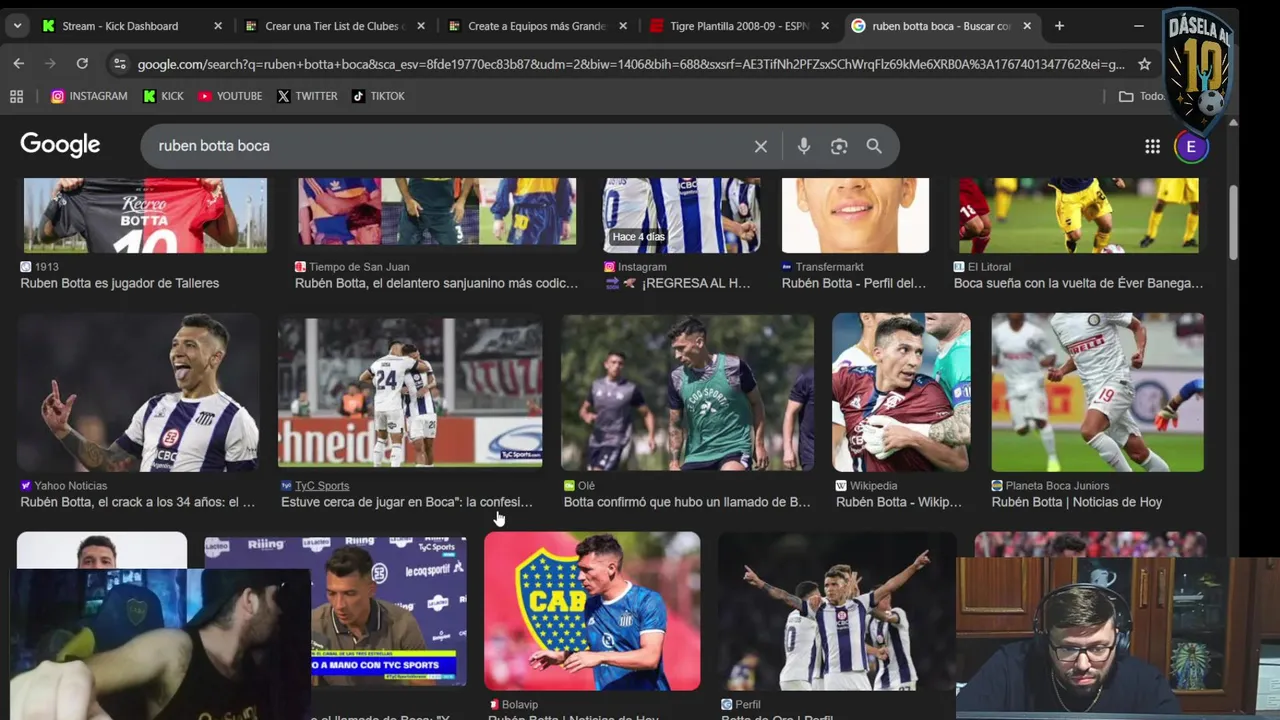Open Olé training green bib image

(687, 392)
